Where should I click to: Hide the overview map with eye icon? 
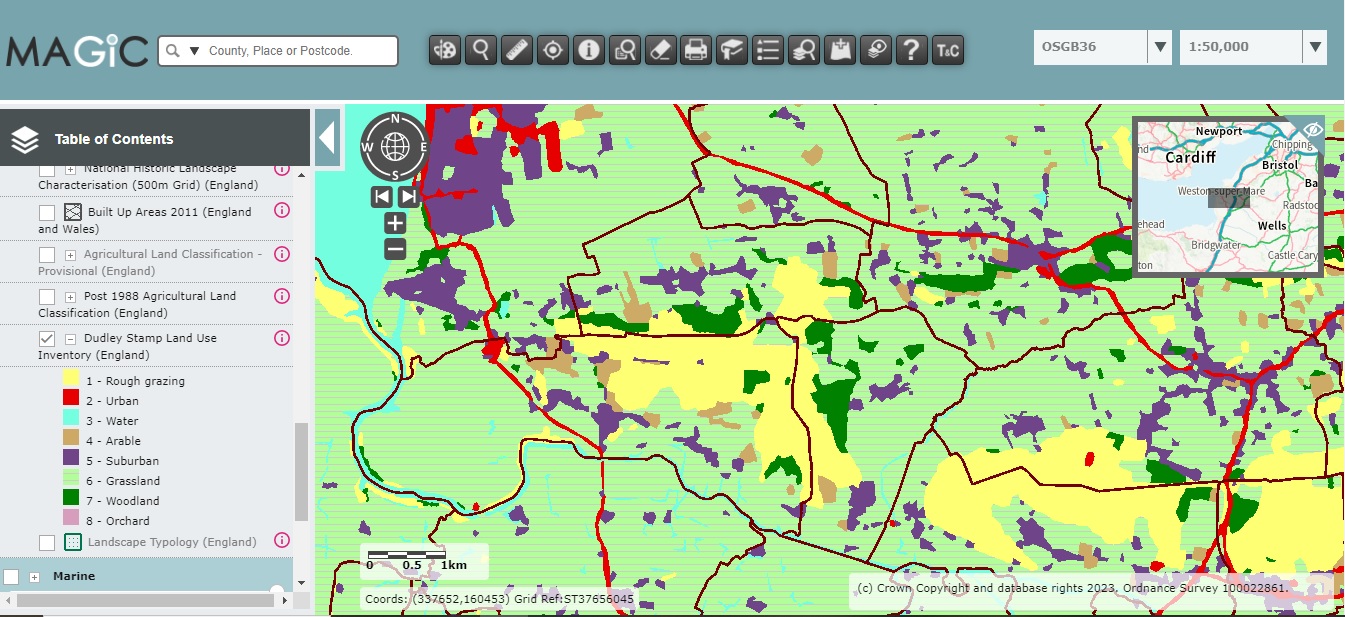[x=1313, y=130]
